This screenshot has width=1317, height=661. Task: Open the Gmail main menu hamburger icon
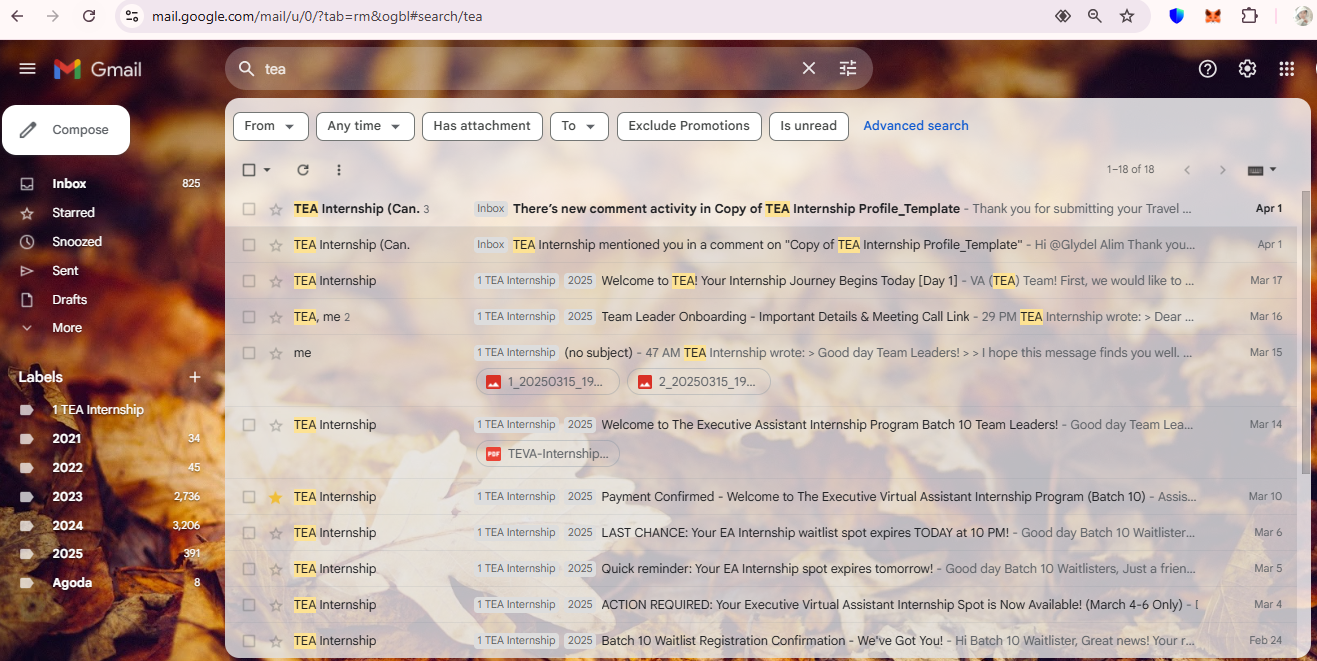click(27, 69)
